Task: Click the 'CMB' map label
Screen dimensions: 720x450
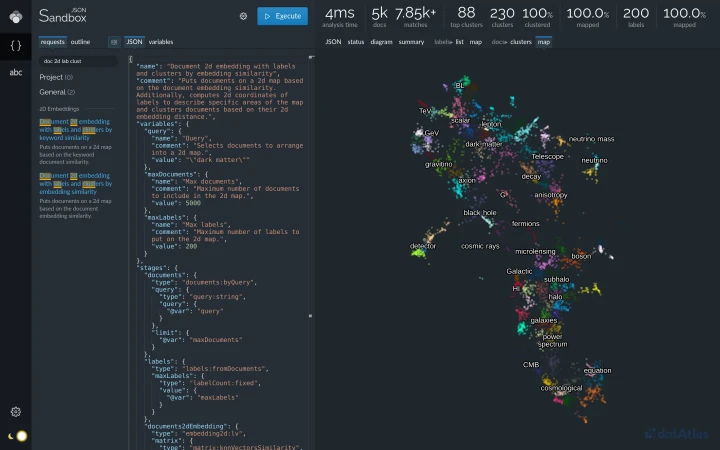Action: [x=531, y=365]
